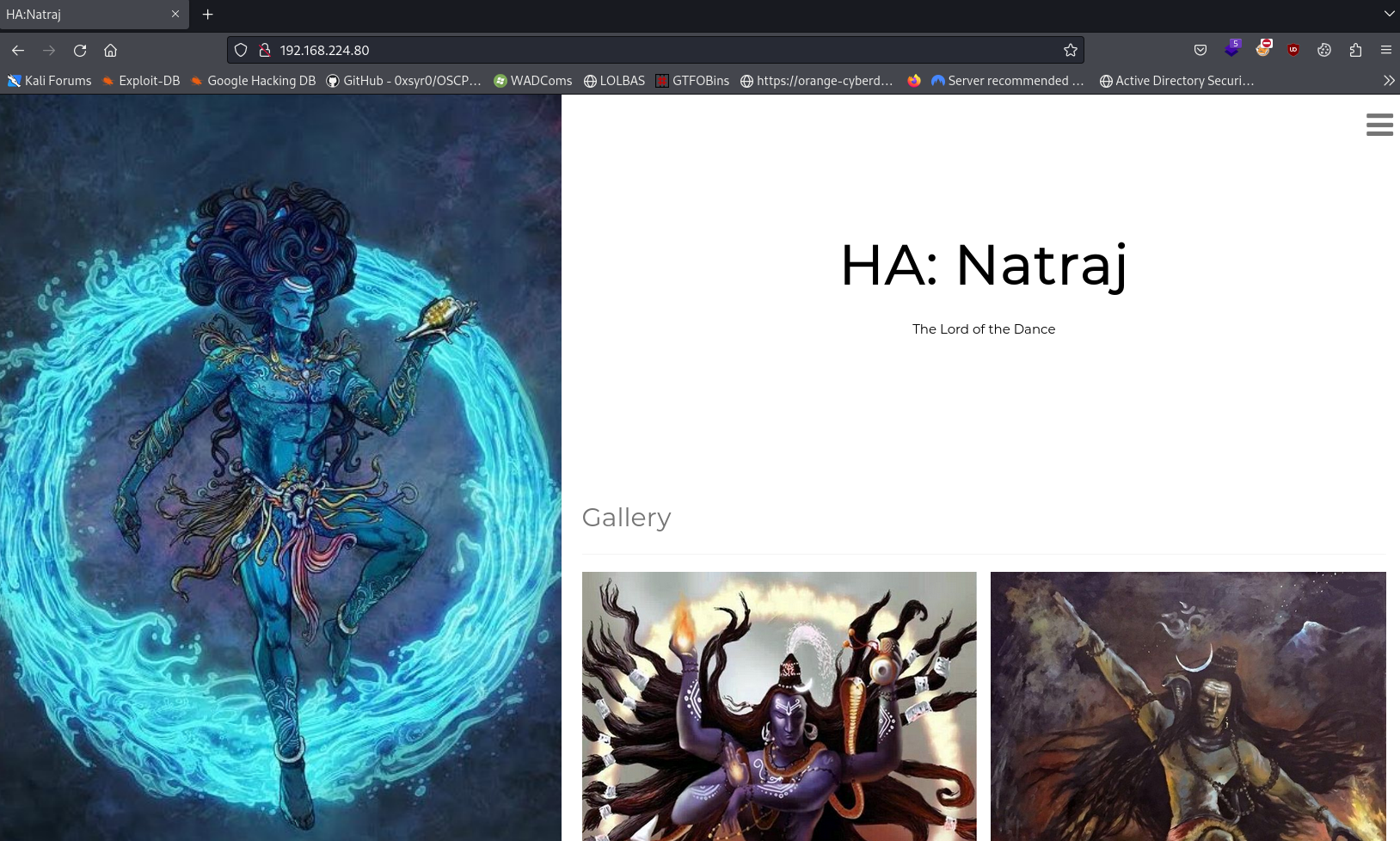Click The Lord of the Dance subtitle
Screen dimensions: 1400x841
(x=984, y=328)
